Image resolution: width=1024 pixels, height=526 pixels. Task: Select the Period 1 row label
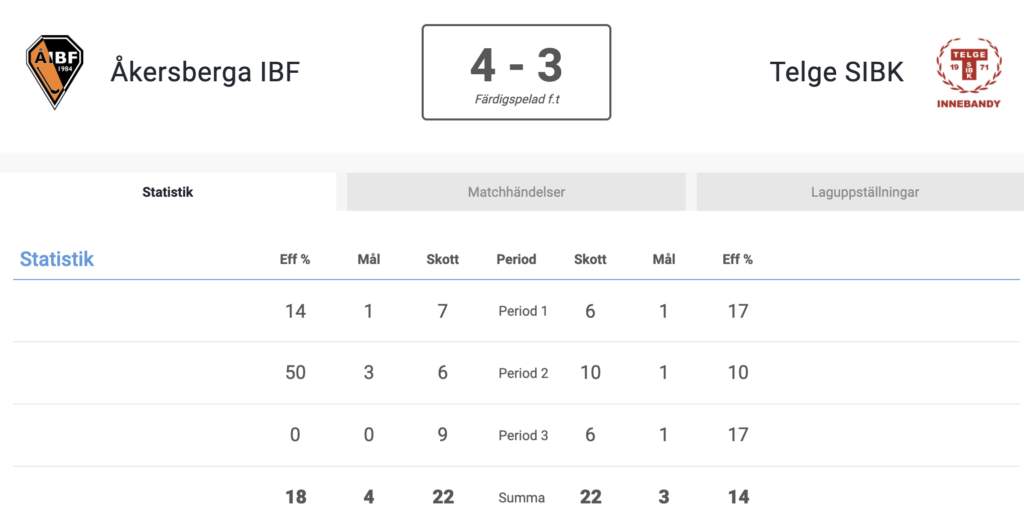point(523,311)
